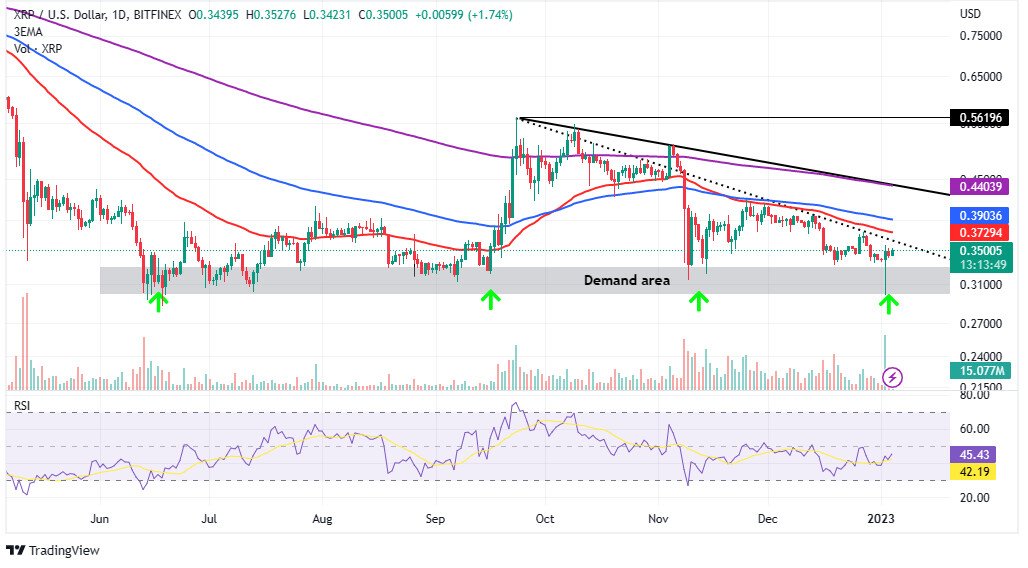1028x568 pixels.
Task: Click the 0.75000 price axis value
Action: (x=980, y=36)
